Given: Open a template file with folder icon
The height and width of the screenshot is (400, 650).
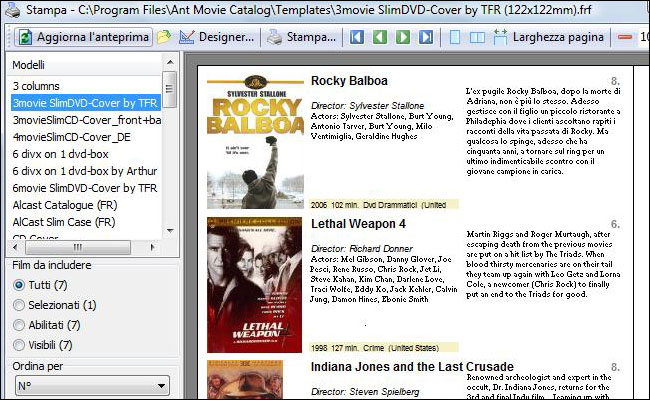Looking at the screenshot, I should click(x=164, y=37).
